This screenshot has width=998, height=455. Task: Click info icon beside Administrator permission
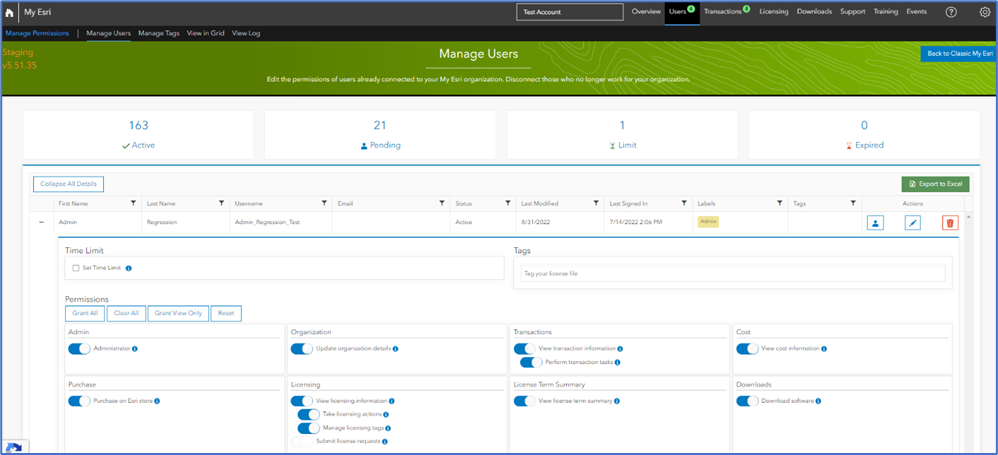point(135,349)
